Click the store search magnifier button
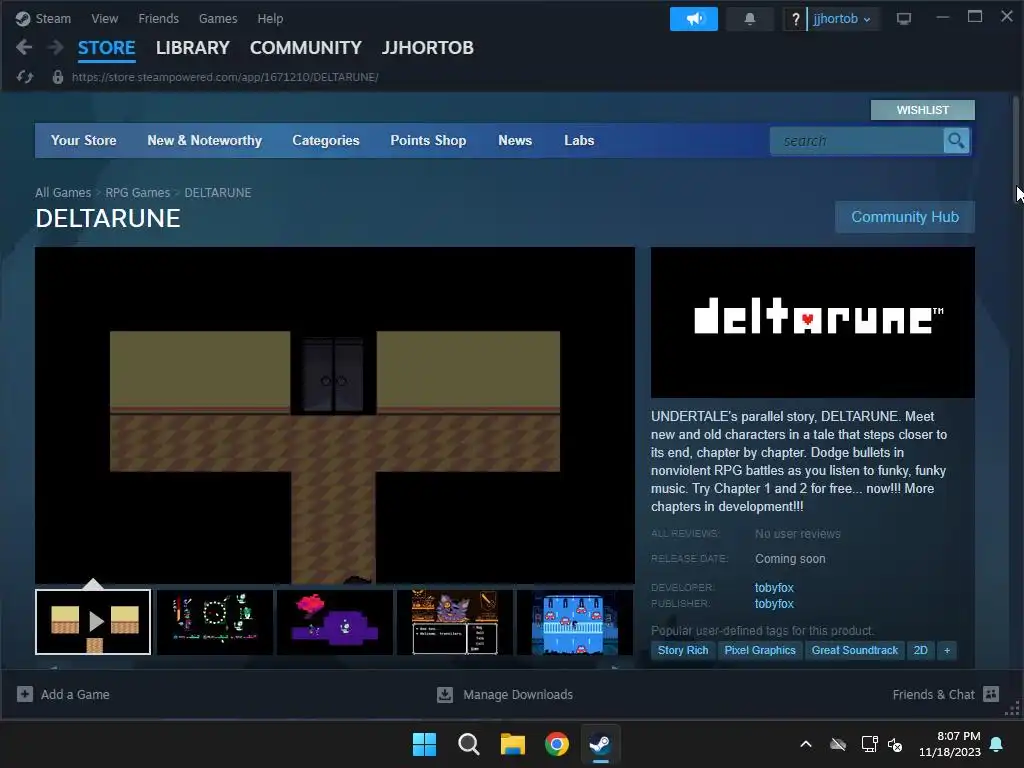 [956, 140]
